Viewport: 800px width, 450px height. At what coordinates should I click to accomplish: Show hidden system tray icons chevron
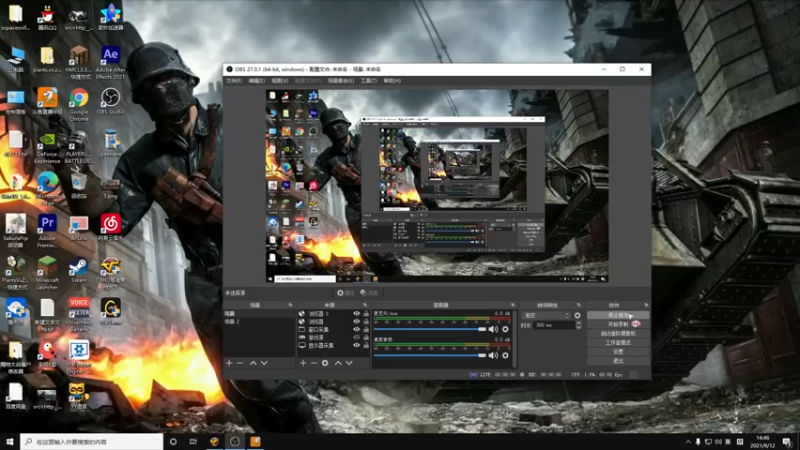[688, 441]
